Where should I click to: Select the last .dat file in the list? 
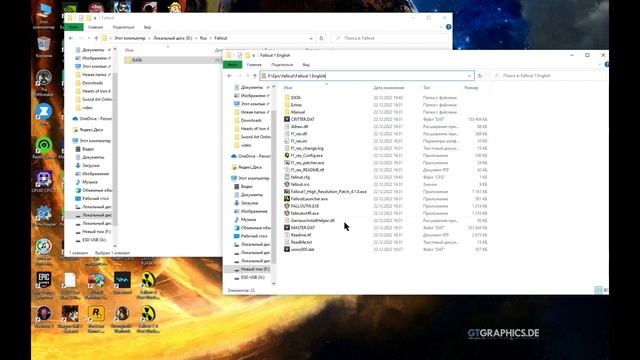pyautogui.click(x=302, y=249)
